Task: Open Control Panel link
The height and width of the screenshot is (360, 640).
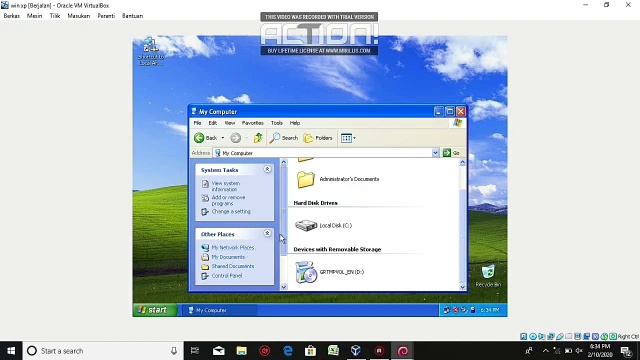Action: 227,276
